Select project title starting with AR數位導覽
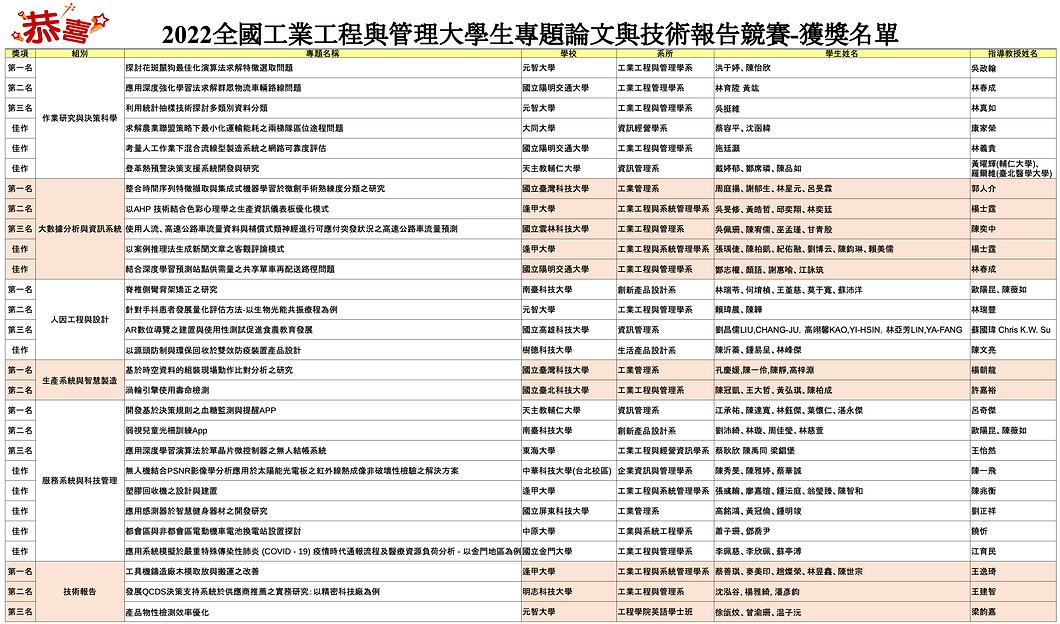The image size is (1060, 624). coord(218,330)
